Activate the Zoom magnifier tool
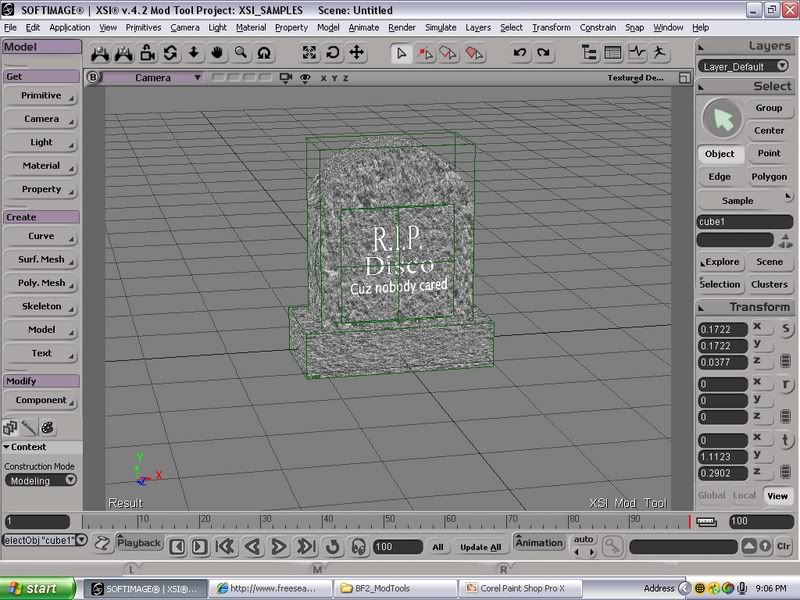 point(241,53)
